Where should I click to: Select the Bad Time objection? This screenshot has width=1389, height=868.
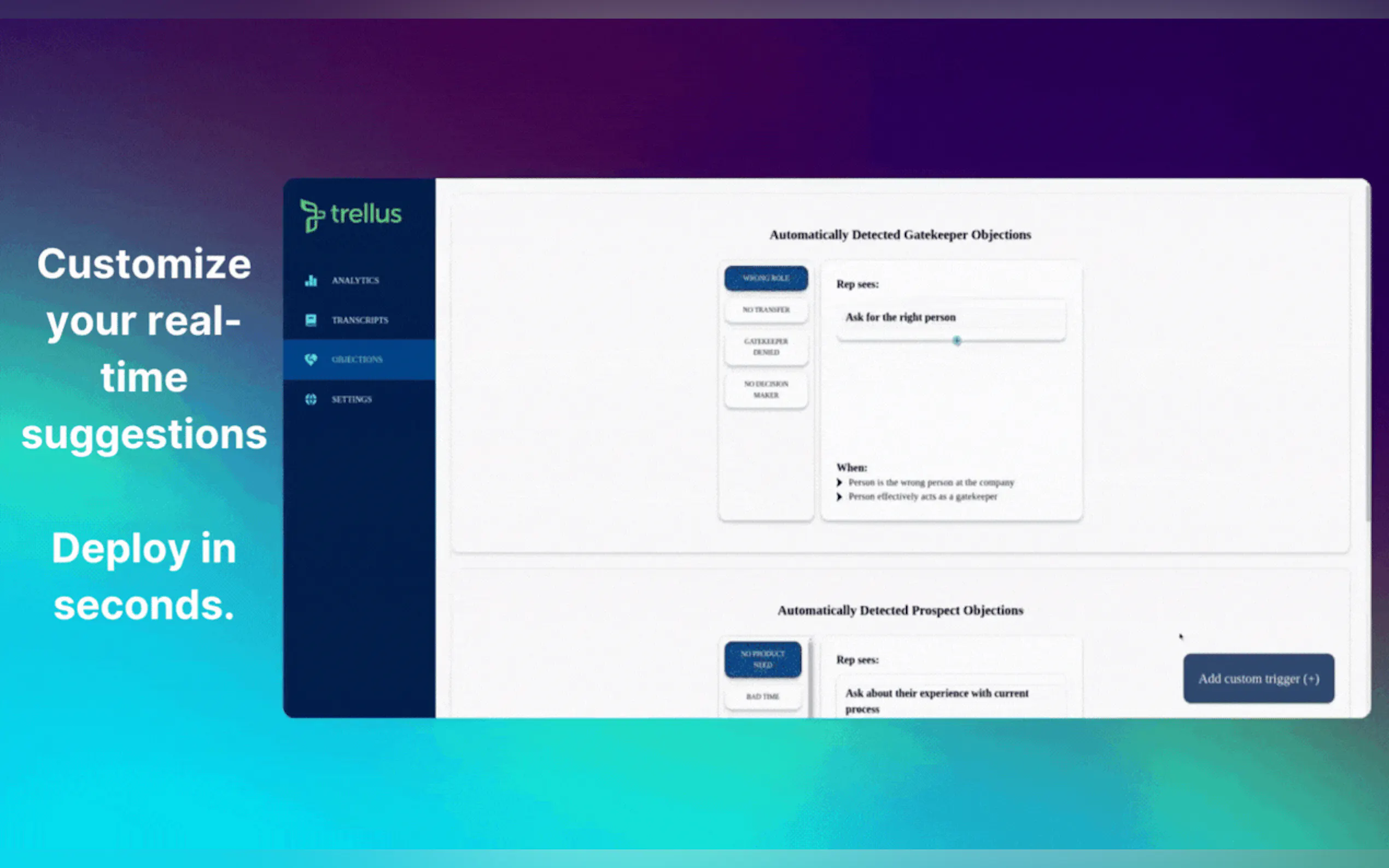pos(762,696)
